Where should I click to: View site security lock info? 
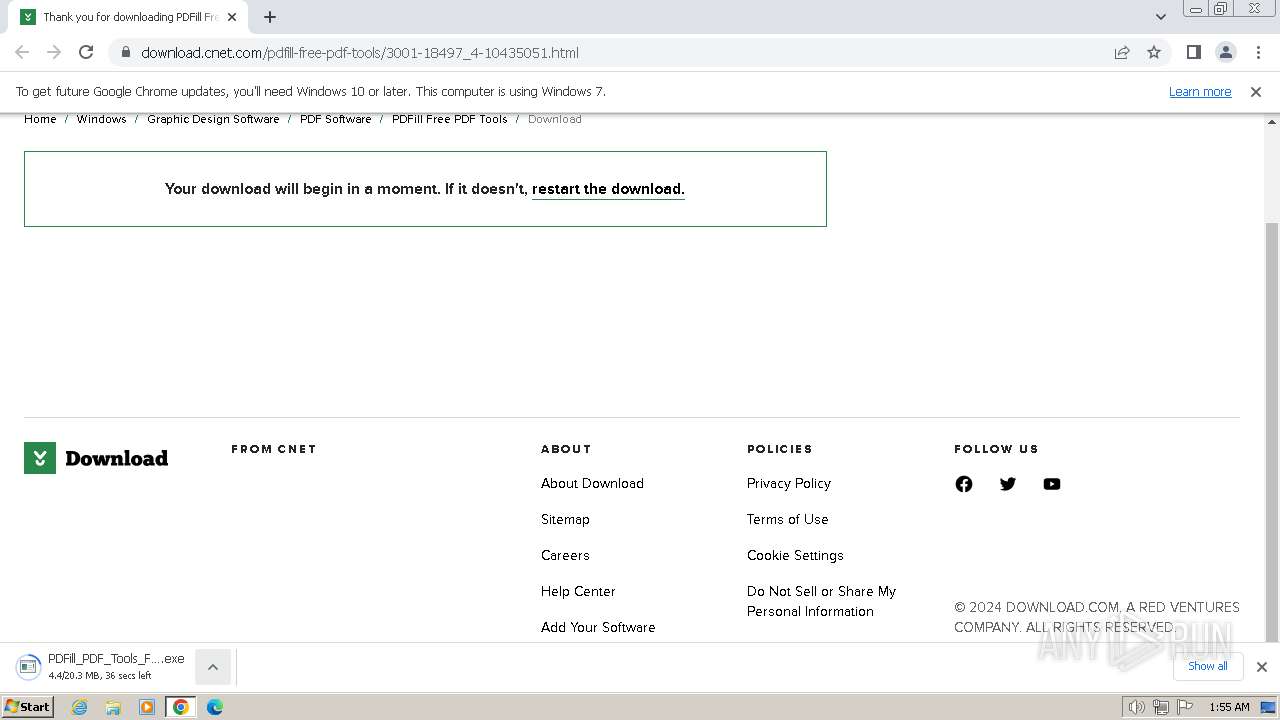click(x=126, y=52)
